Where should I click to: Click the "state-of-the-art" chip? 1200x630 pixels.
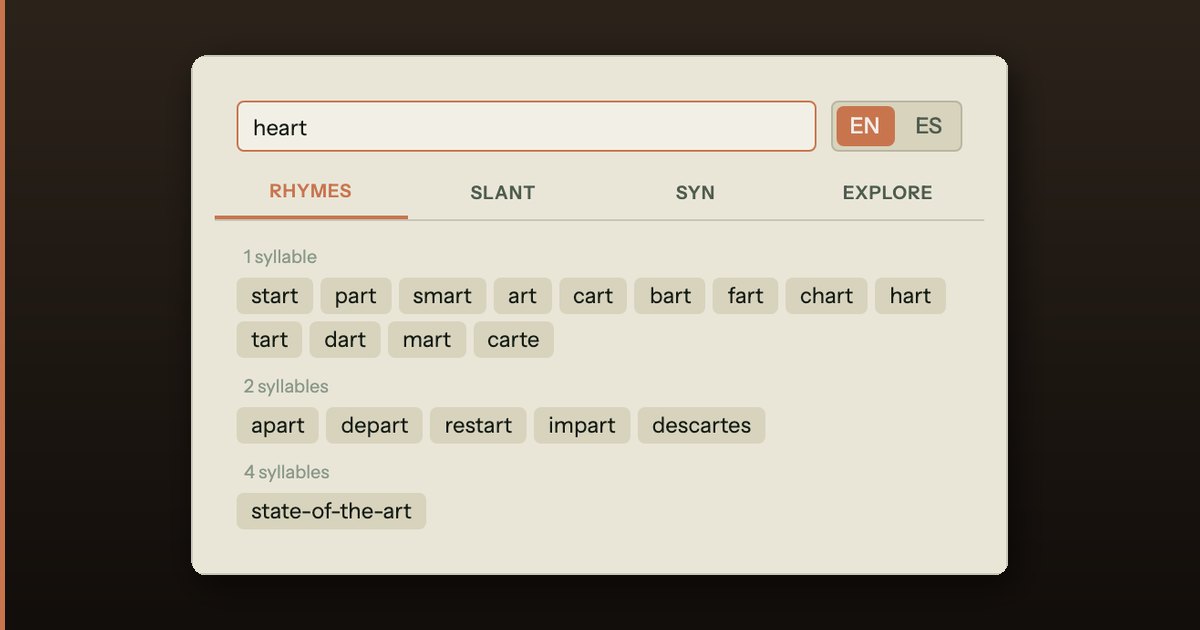tap(331, 511)
